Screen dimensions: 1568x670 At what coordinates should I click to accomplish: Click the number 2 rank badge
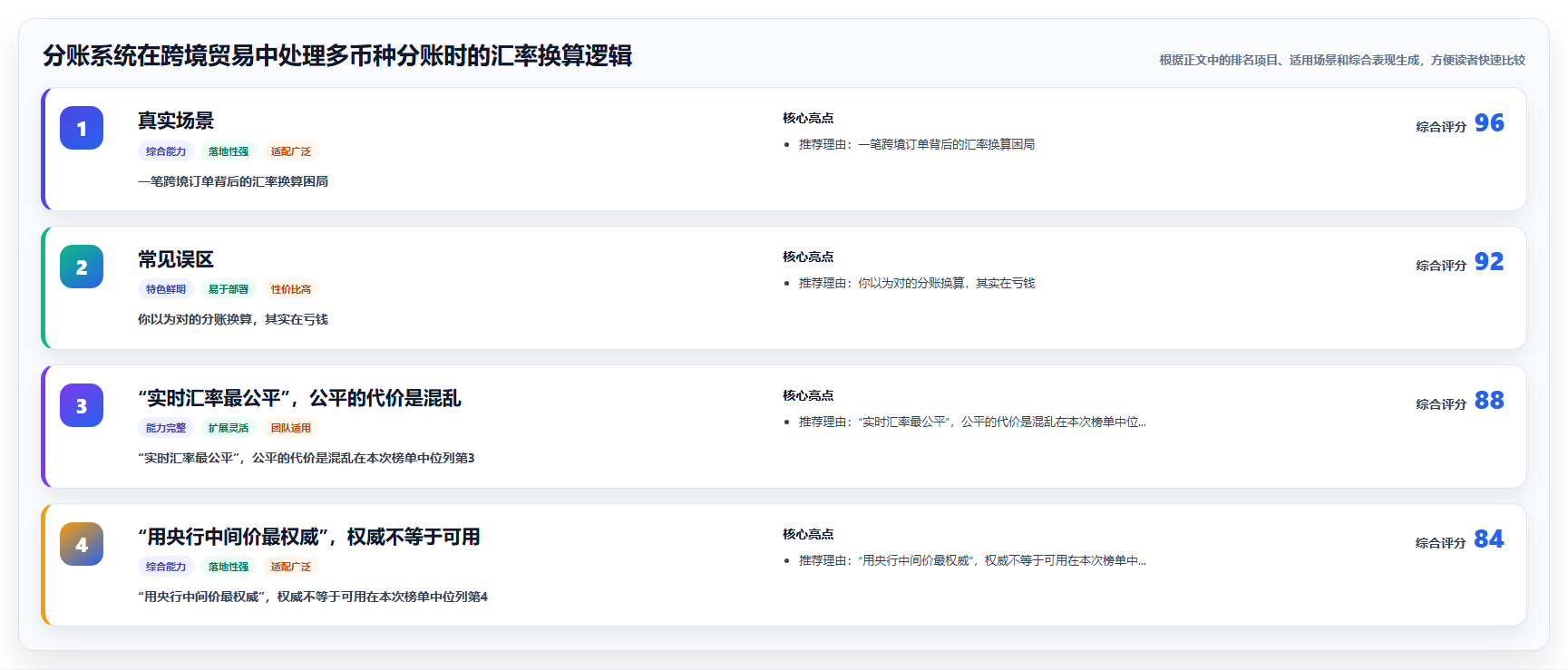(82, 267)
